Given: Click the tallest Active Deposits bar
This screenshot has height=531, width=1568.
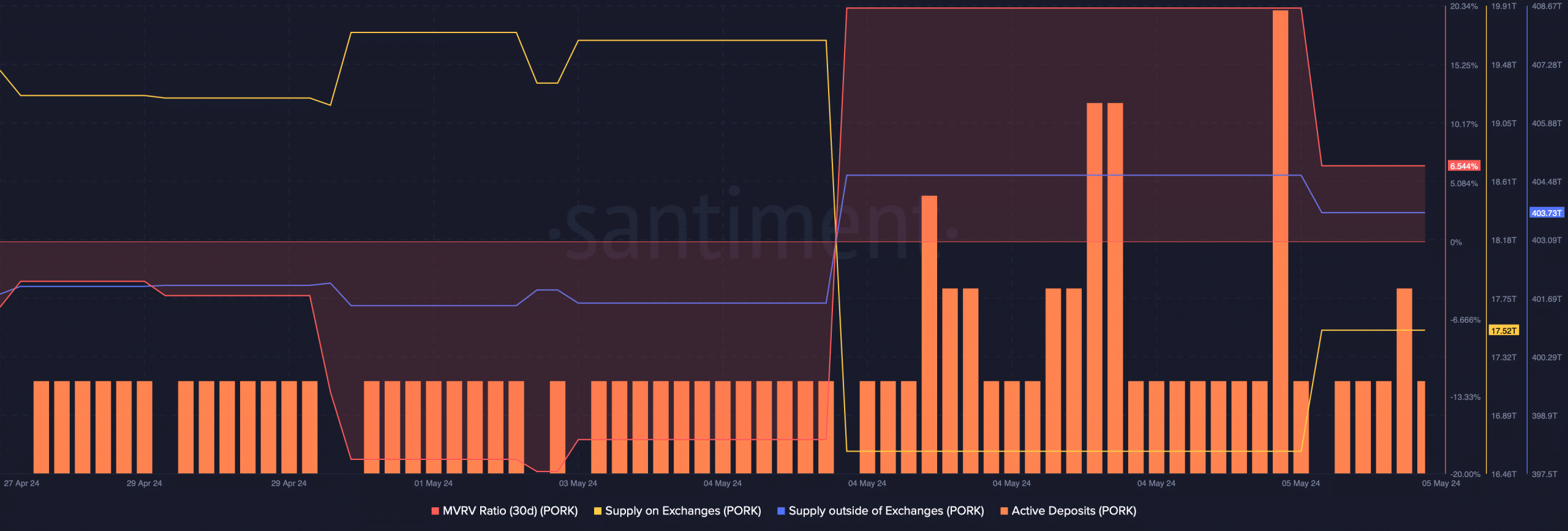Looking at the screenshot, I should coord(1280,242).
